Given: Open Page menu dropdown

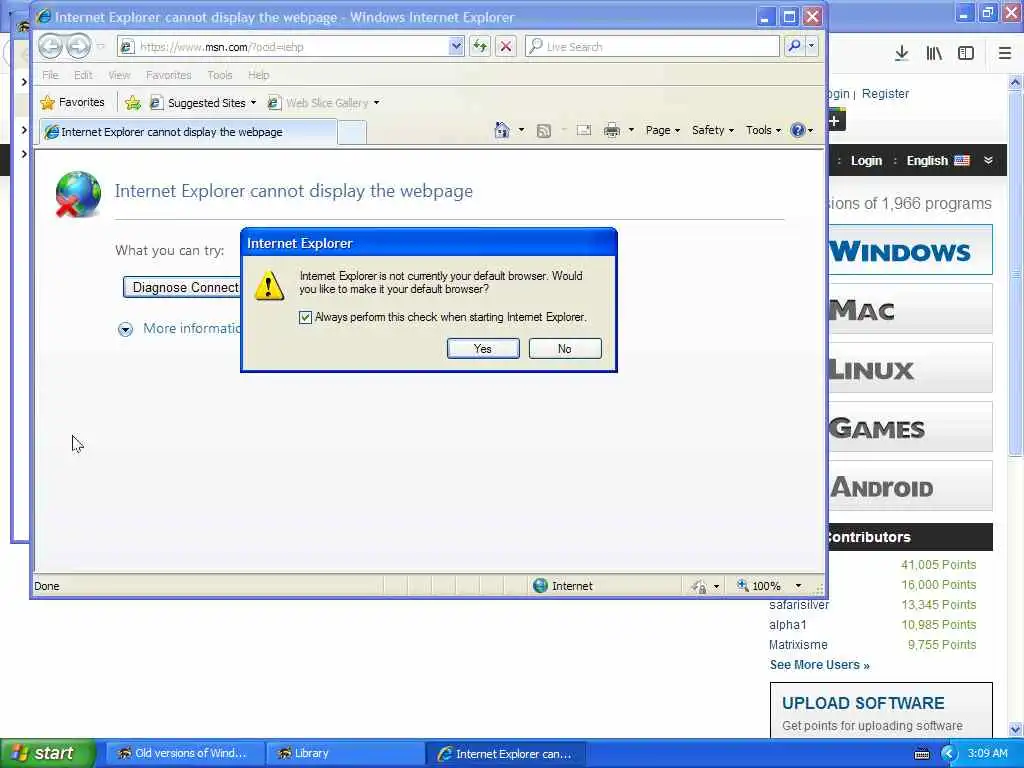Looking at the screenshot, I should pos(663,130).
